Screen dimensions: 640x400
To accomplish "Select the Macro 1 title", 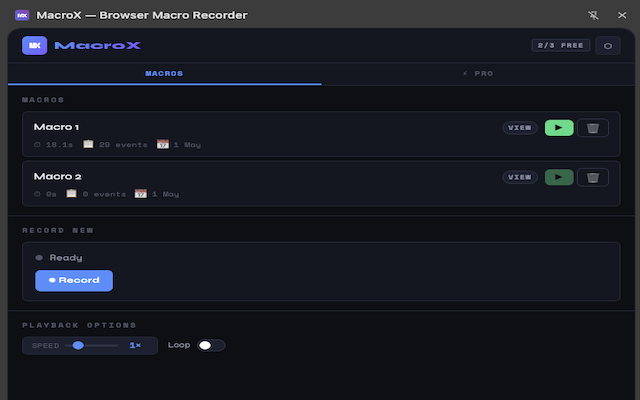I will (56, 127).
